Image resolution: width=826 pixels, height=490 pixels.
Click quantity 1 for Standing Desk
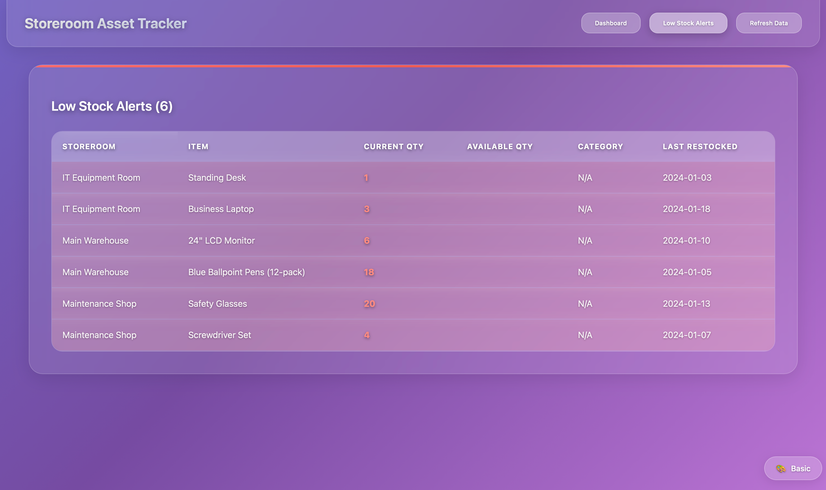point(366,178)
